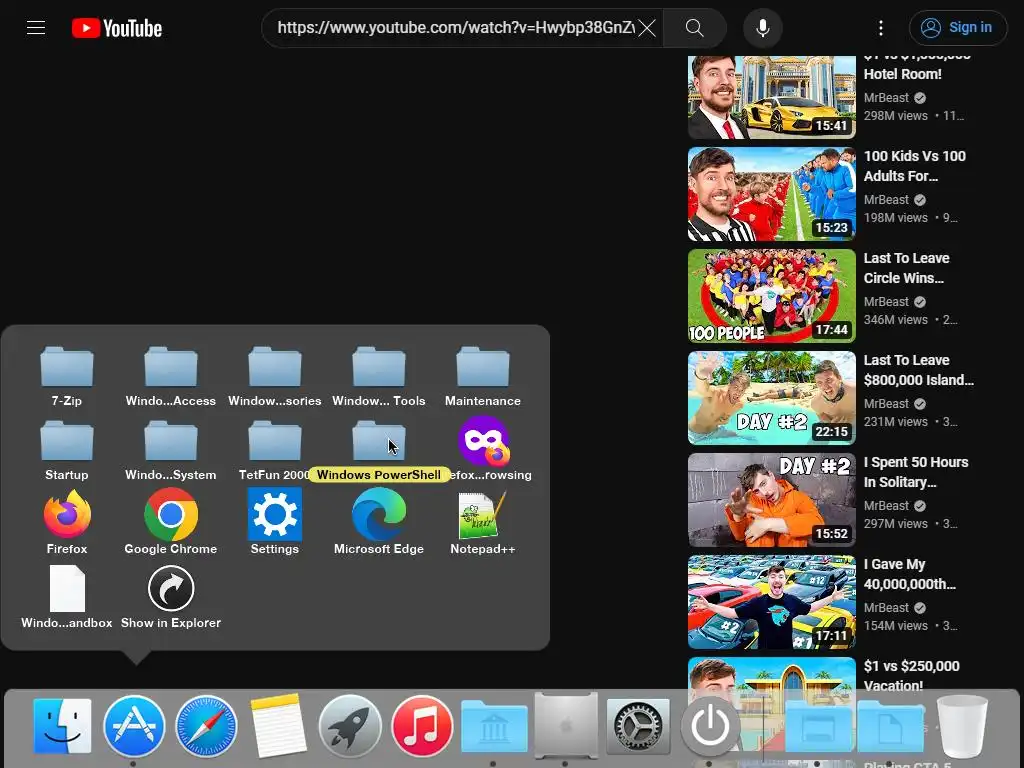Open Finder in the dock

point(62,726)
